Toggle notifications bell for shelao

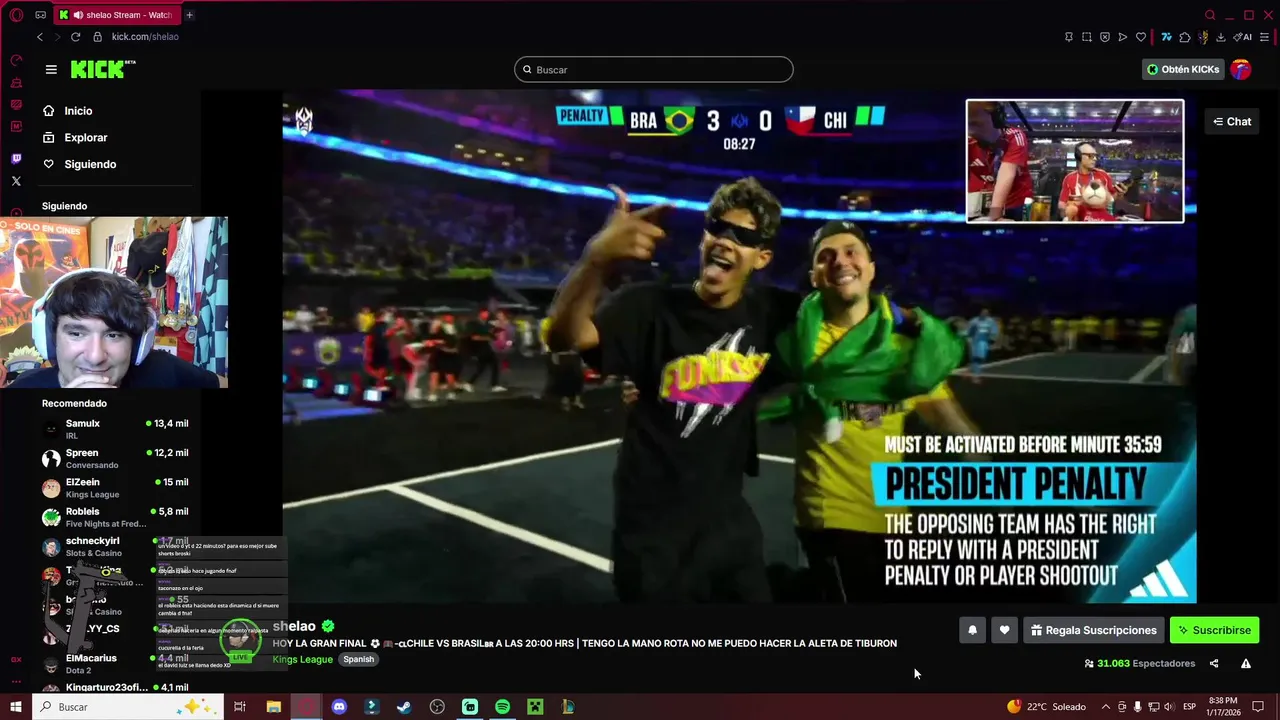coord(972,630)
